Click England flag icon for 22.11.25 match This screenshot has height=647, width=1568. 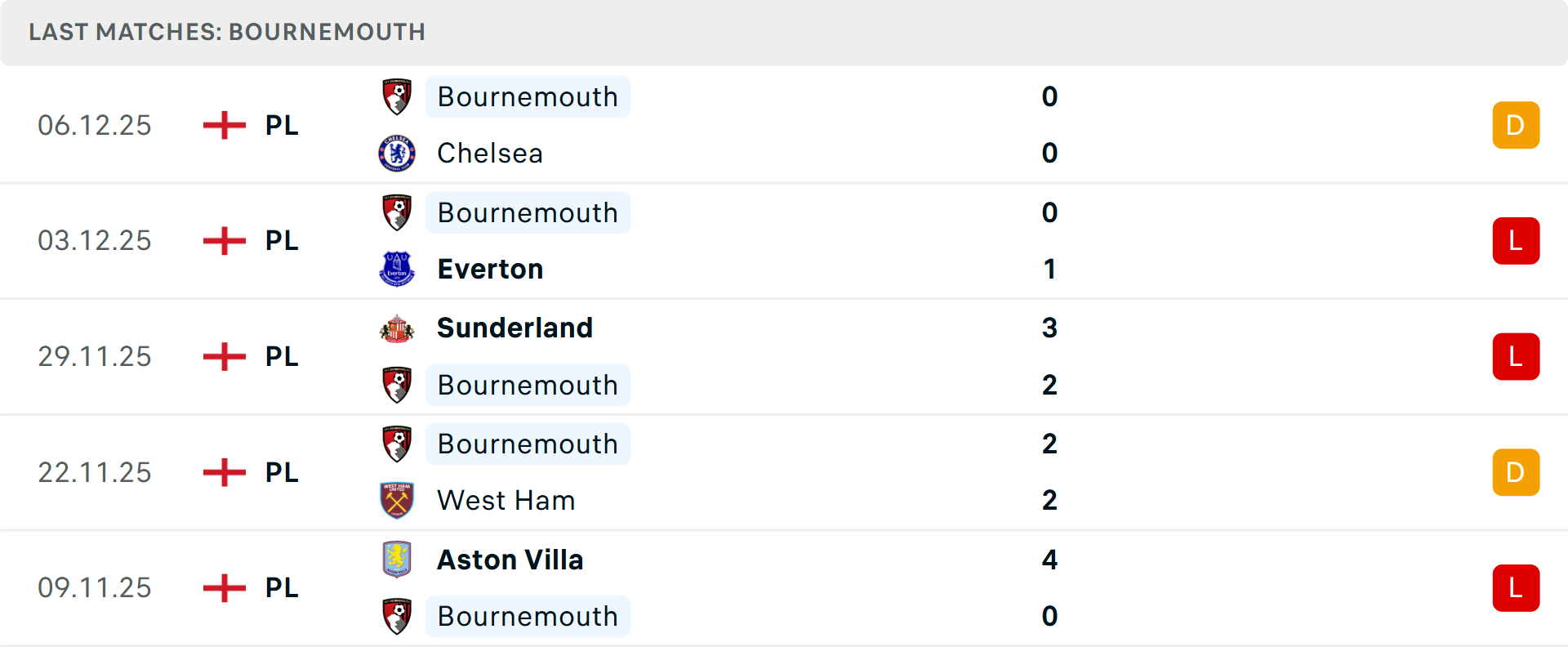(x=225, y=472)
